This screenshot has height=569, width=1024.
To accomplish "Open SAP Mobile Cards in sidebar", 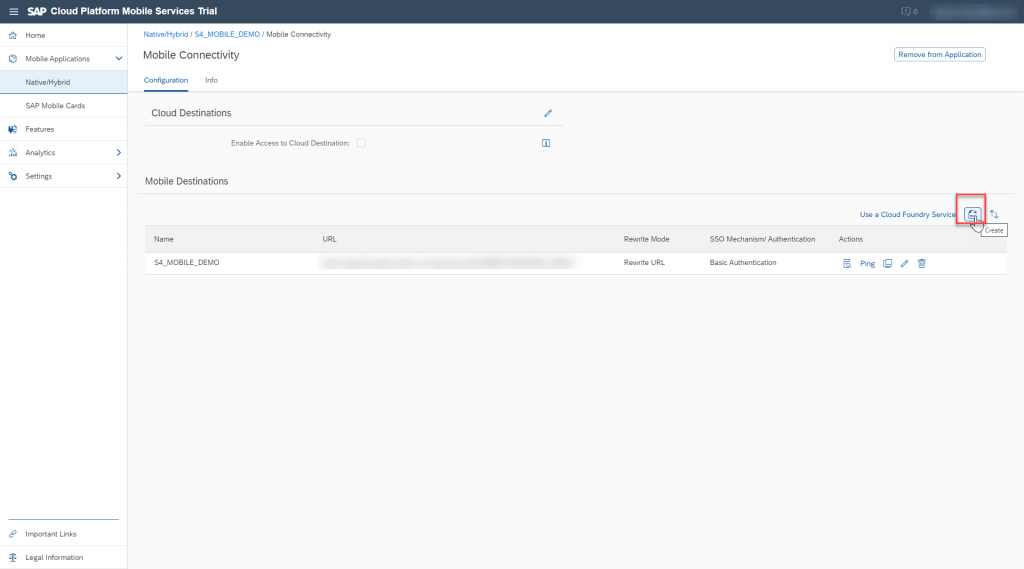I will (x=63, y=106).
